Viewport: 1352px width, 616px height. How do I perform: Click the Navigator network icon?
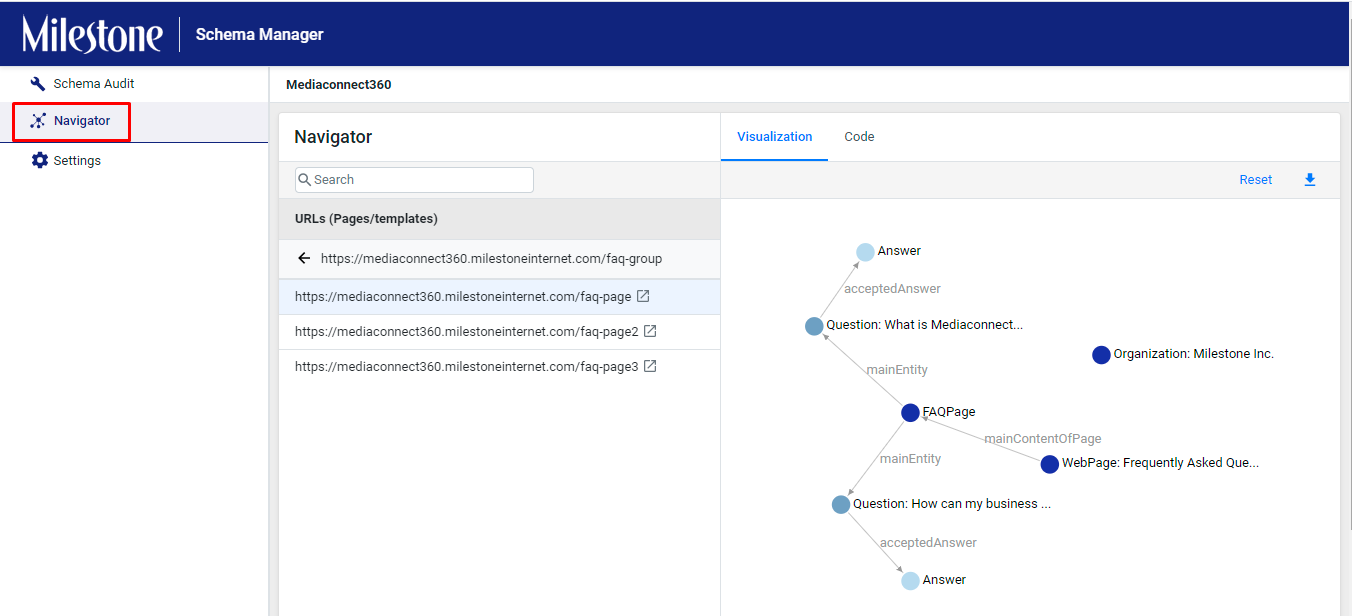[x=38, y=121]
